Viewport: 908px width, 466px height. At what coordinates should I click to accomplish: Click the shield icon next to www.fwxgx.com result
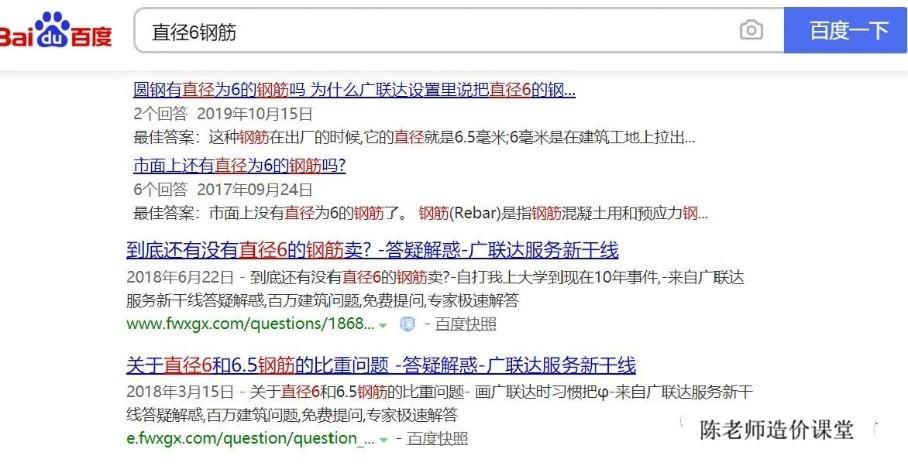coord(408,325)
